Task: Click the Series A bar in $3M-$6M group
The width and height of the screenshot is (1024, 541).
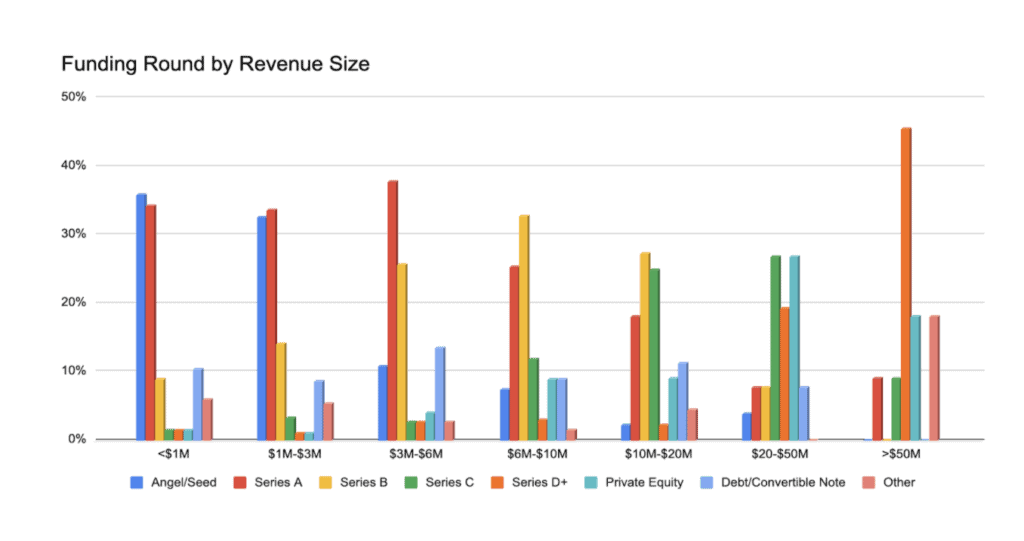Action: pos(392,310)
